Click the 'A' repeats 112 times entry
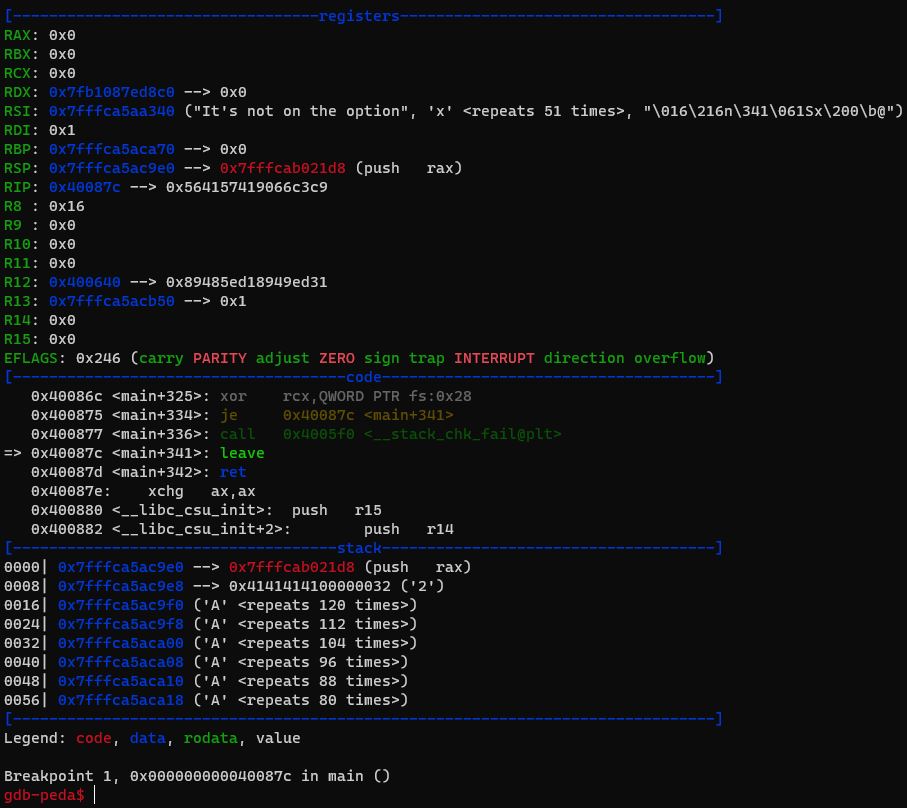This screenshot has height=808, width=907. [305, 625]
